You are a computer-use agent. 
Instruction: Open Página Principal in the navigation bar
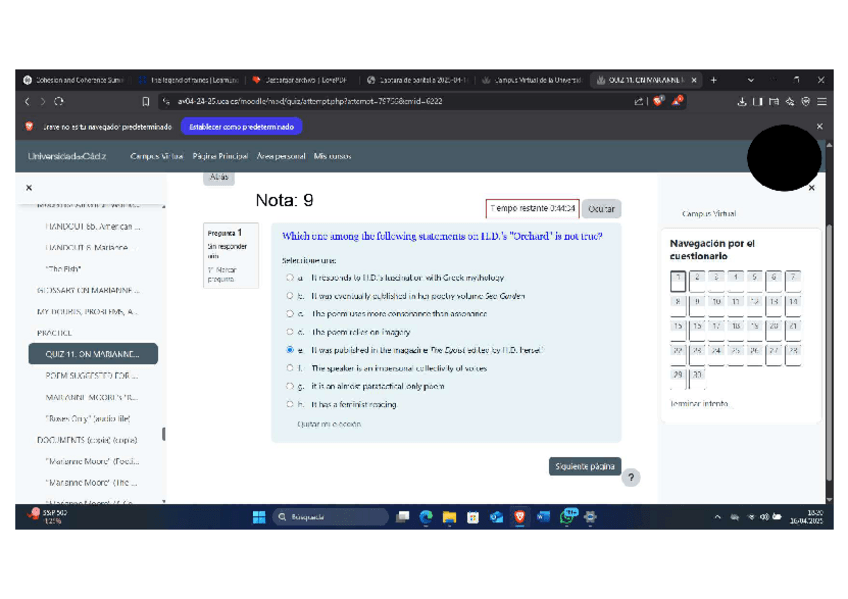tap(220, 156)
